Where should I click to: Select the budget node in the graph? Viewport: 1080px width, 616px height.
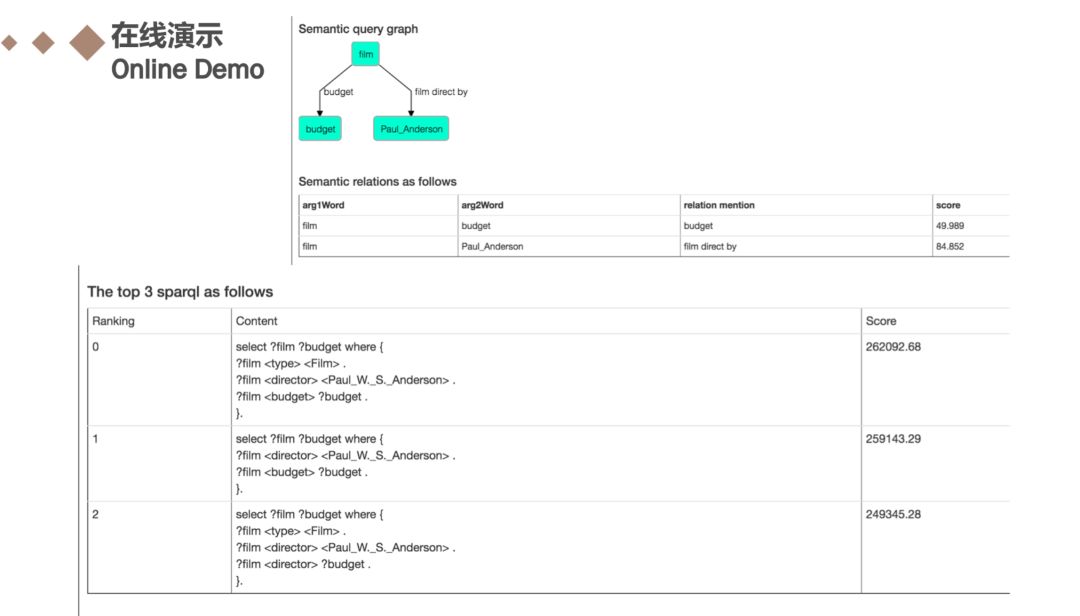[x=320, y=129]
